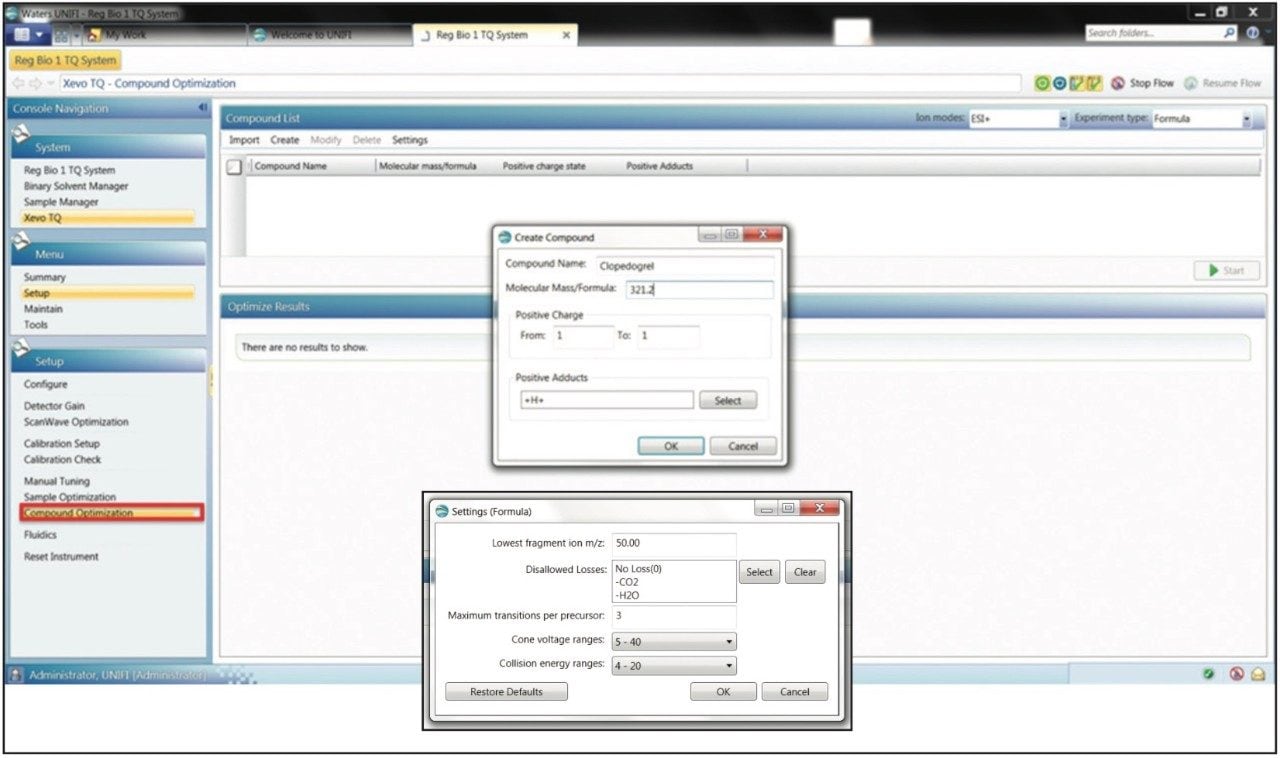The height and width of the screenshot is (758, 1280).
Task: Open the help icon in title bar
Action: [x=1253, y=33]
